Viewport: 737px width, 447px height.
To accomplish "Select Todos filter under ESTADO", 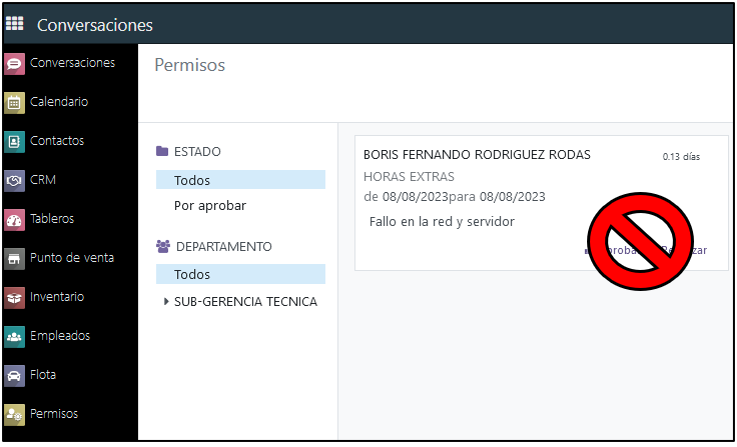I will click(x=241, y=180).
